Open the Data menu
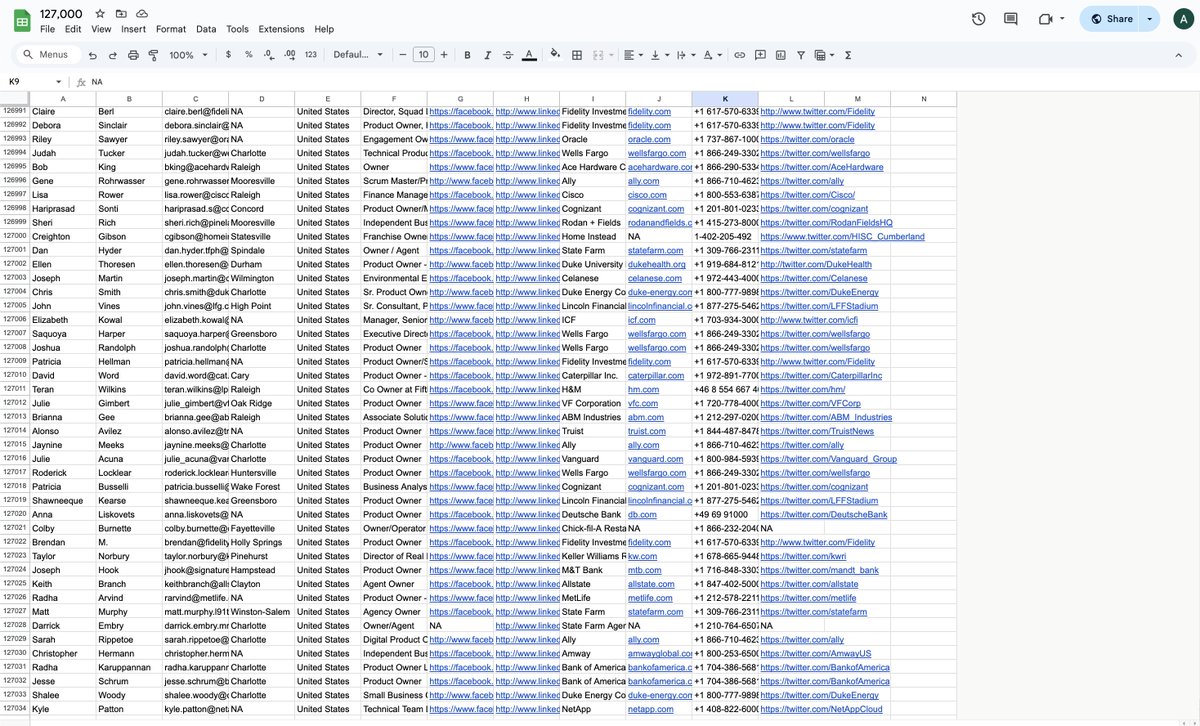The width and height of the screenshot is (1200, 726). click(206, 29)
